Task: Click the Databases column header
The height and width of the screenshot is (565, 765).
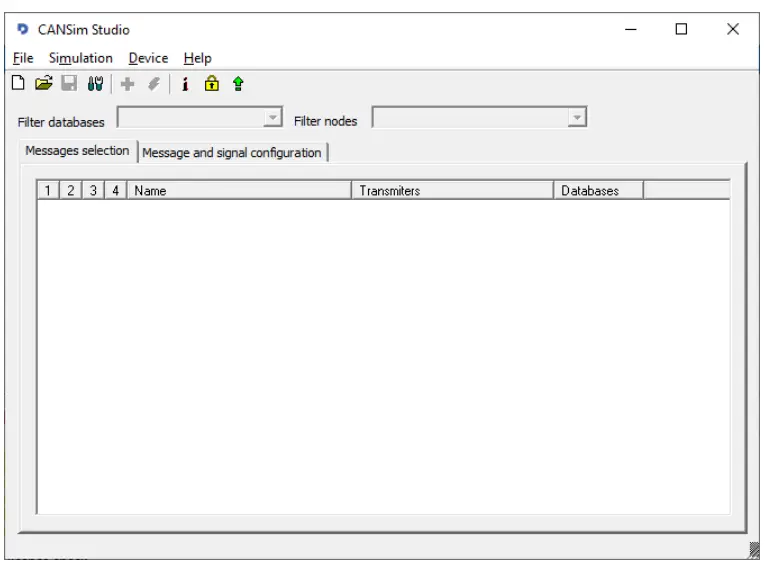Action: pos(598,190)
